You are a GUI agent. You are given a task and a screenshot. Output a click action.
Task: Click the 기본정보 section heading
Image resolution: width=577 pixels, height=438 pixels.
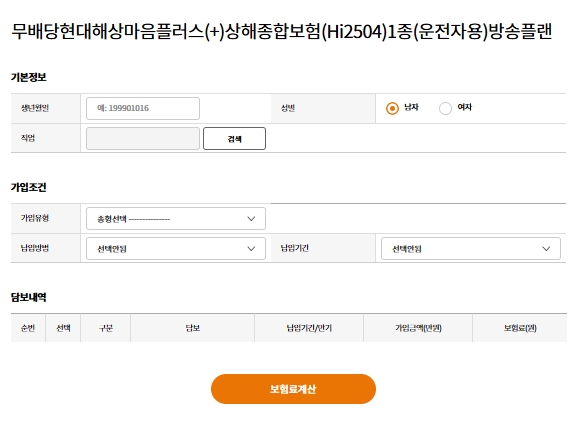[x=29, y=77]
